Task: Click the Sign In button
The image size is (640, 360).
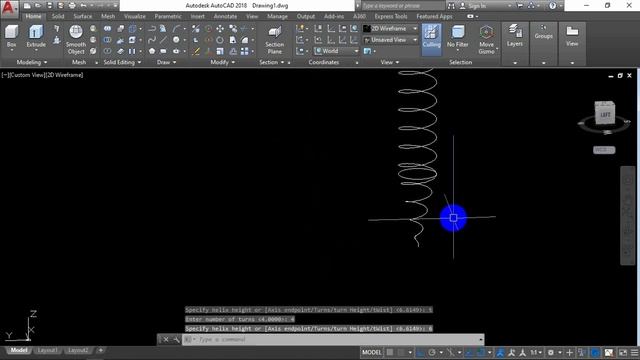Action: pyautogui.click(x=473, y=6)
